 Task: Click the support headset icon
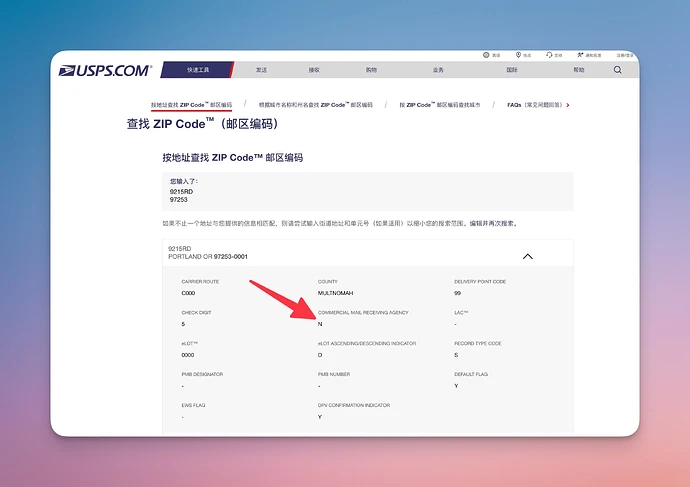tap(550, 55)
